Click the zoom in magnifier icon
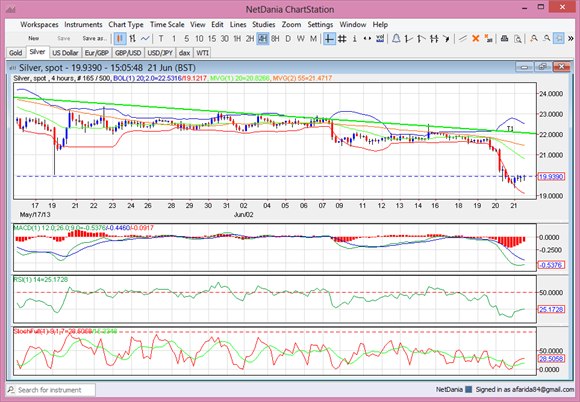 click(533, 38)
